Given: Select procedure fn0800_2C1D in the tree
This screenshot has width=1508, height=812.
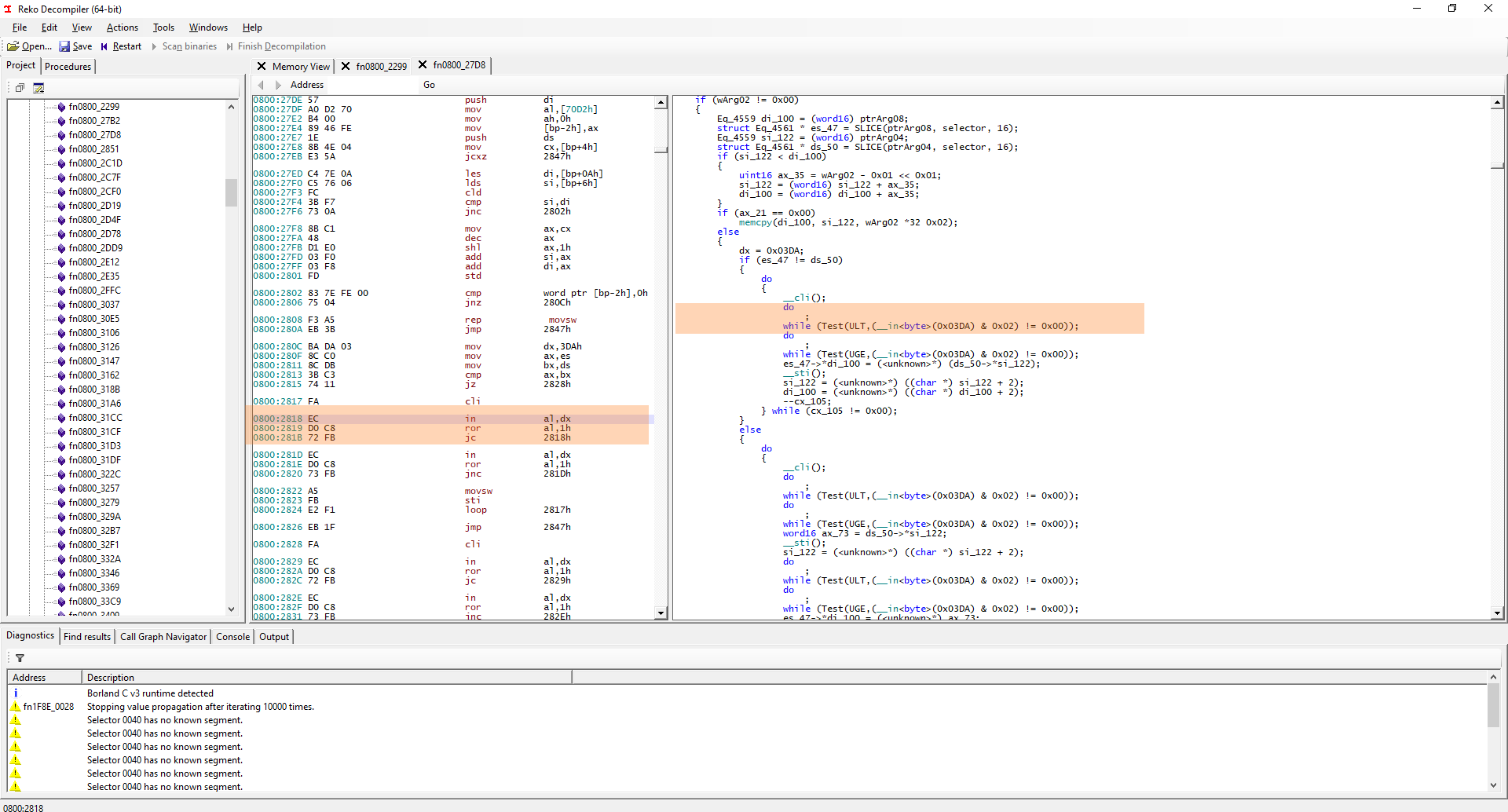Looking at the screenshot, I should click(94, 163).
